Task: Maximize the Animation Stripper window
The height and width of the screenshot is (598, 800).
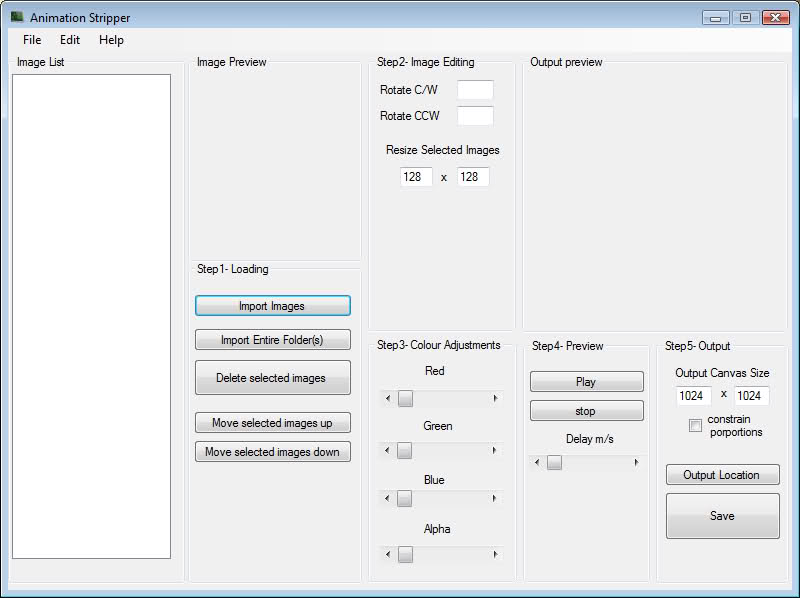Action: point(745,18)
